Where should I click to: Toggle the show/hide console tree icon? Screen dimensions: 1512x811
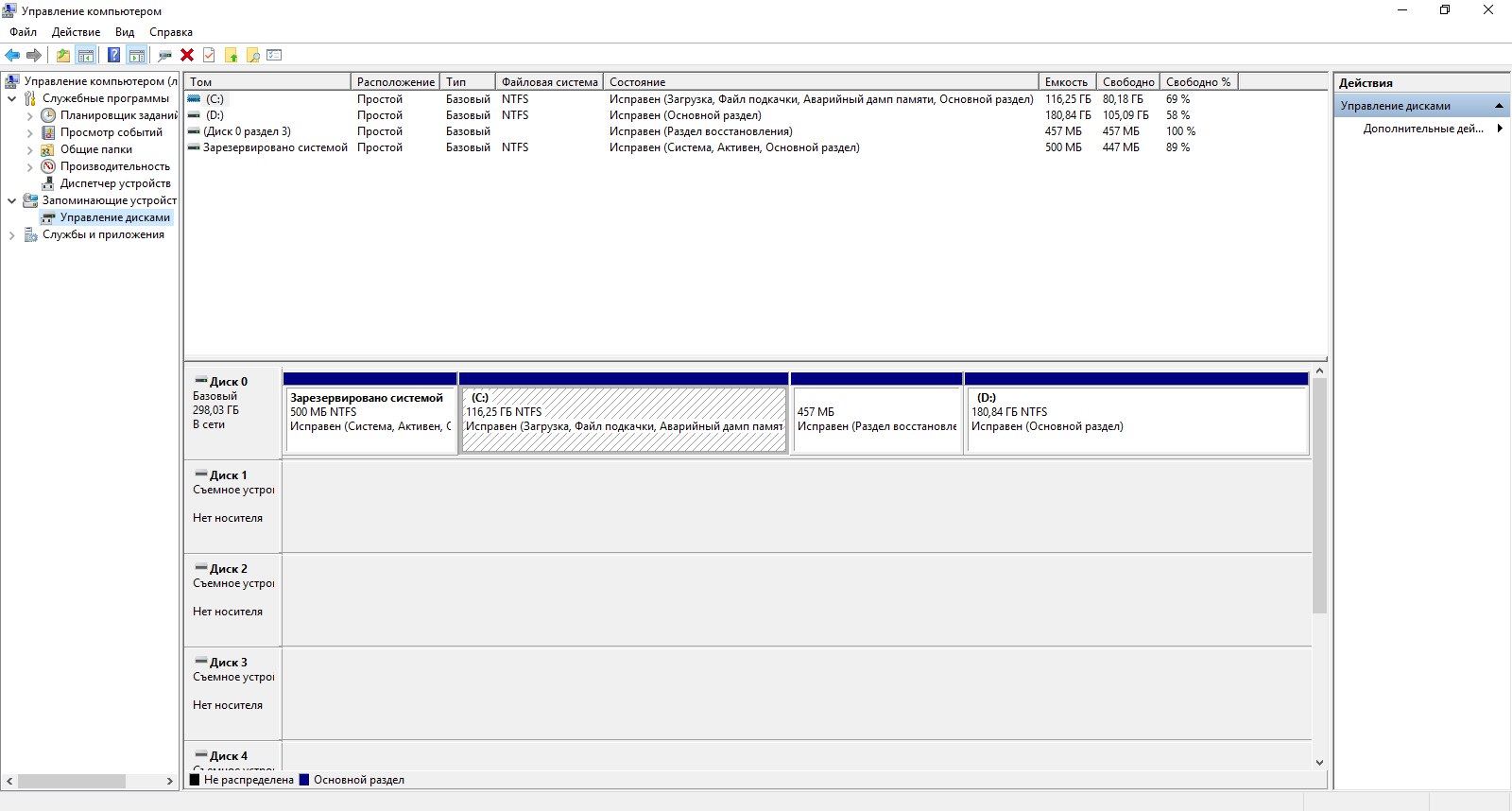86,56
